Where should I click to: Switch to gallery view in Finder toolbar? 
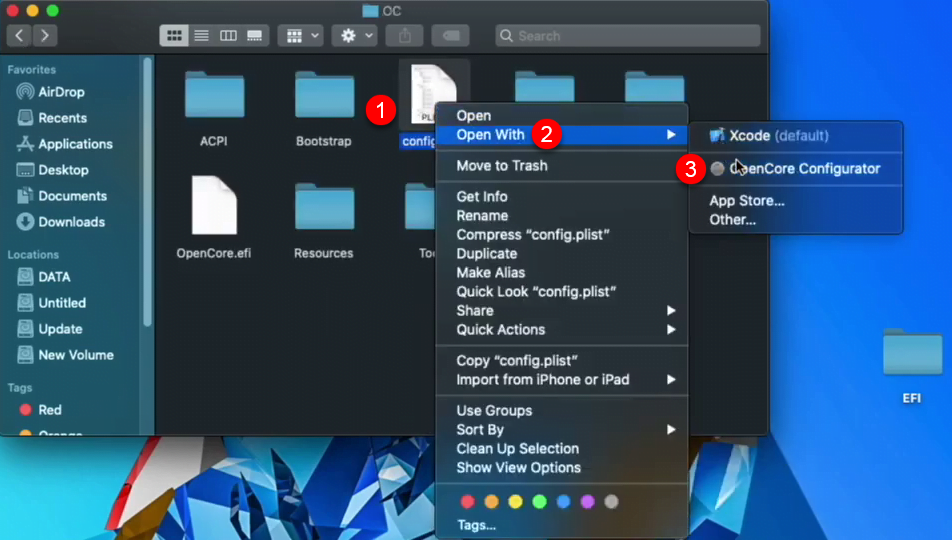click(x=255, y=36)
